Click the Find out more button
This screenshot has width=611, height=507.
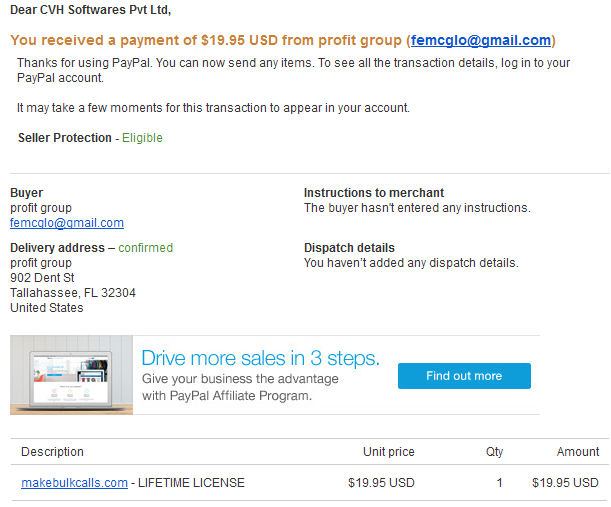click(x=464, y=376)
